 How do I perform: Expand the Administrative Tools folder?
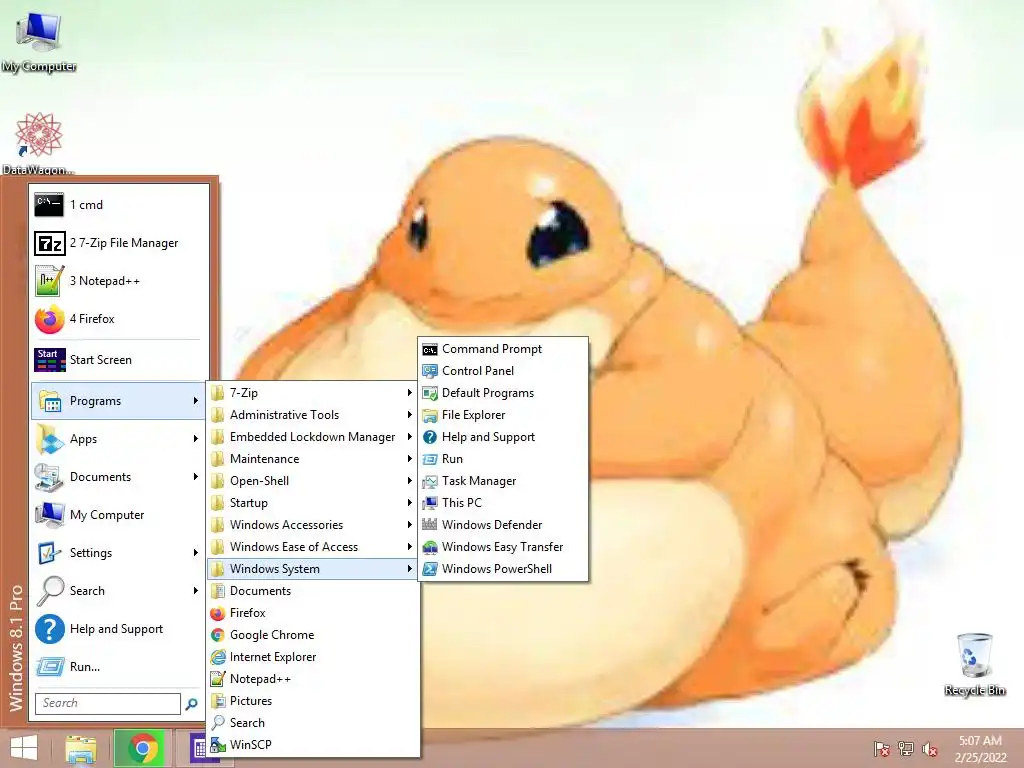click(312, 415)
